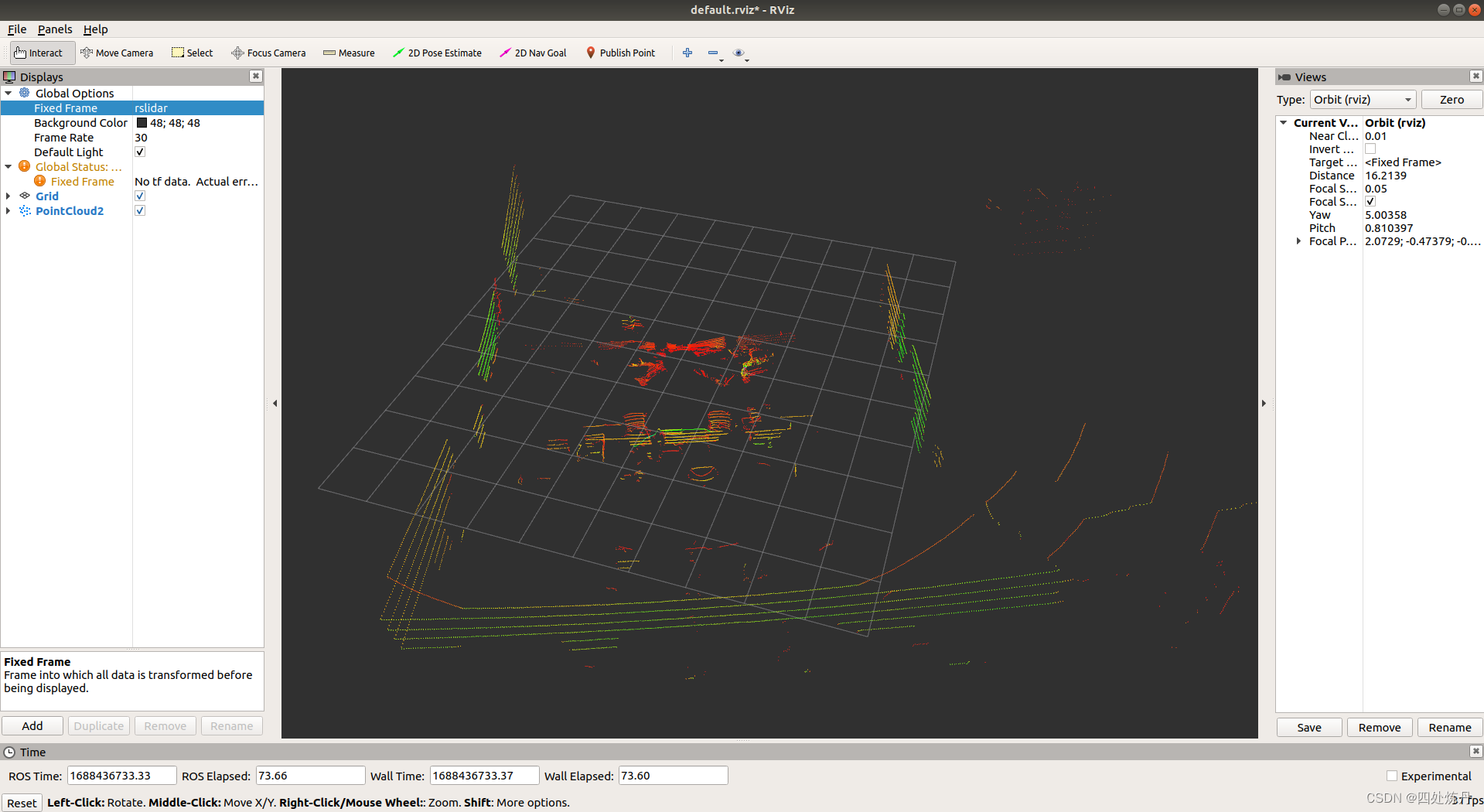Image resolution: width=1484 pixels, height=812 pixels.
Task: Enable the Experimental checkbox
Action: click(1392, 776)
